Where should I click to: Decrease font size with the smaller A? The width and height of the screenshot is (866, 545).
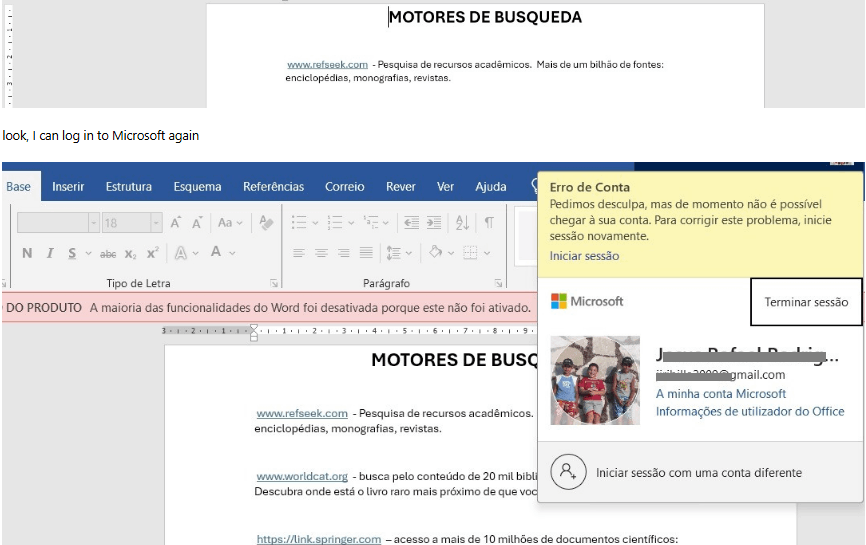click(197, 223)
